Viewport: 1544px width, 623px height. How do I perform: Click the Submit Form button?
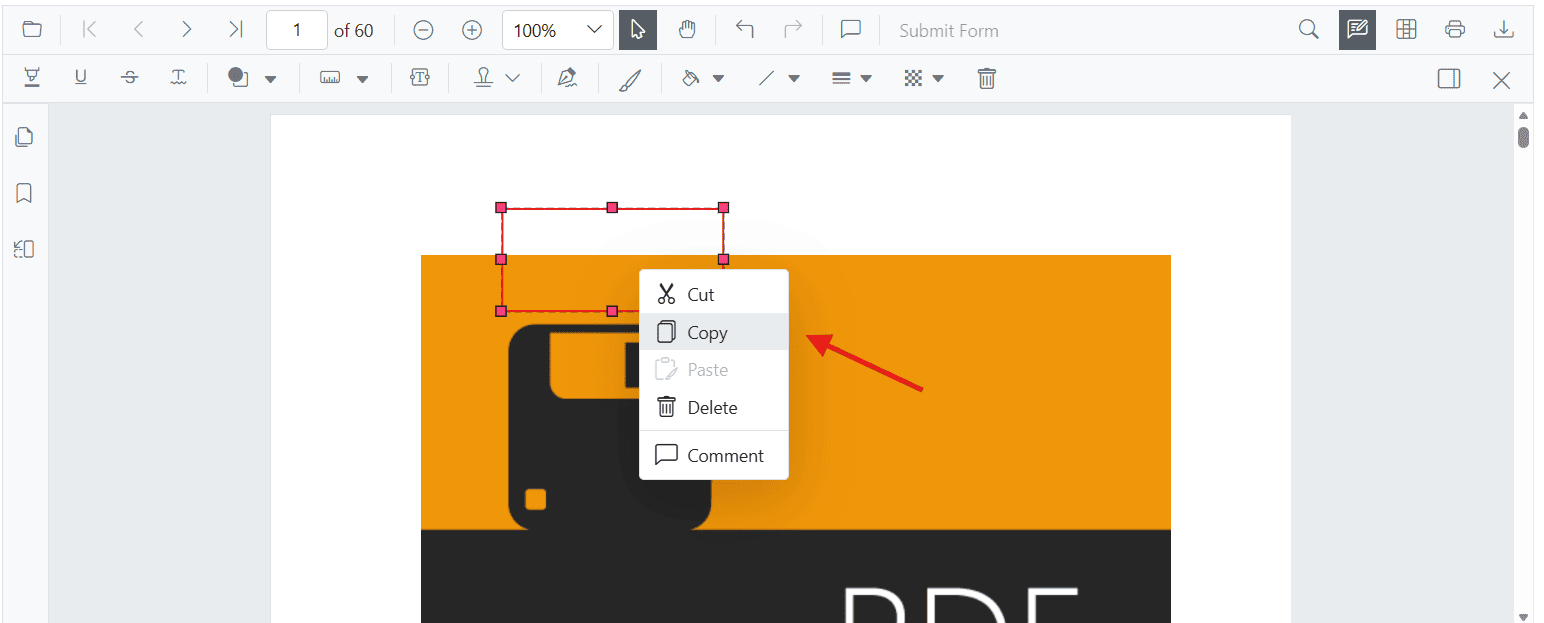click(x=949, y=31)
